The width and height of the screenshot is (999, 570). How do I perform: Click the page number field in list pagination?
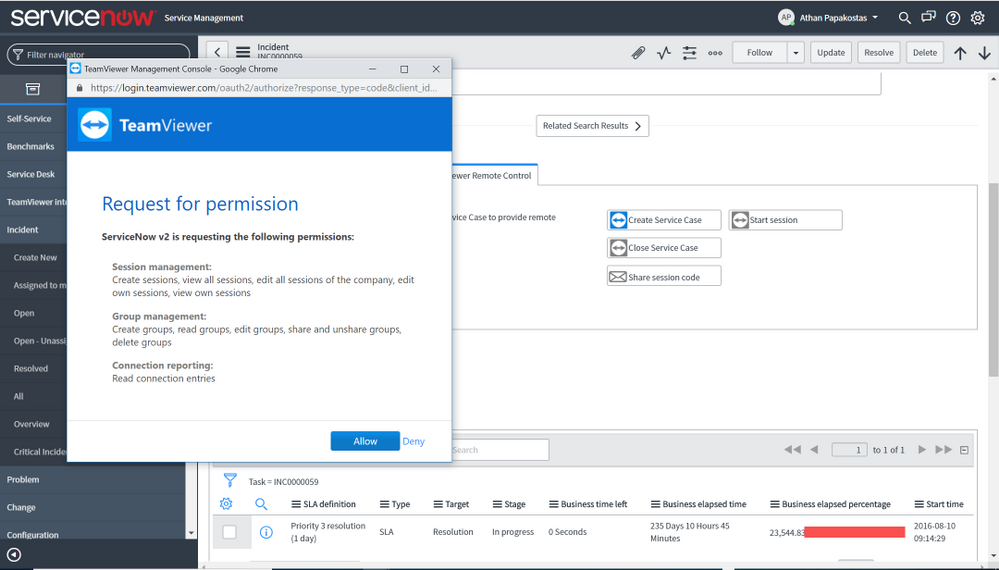click(x=849, y=450)
